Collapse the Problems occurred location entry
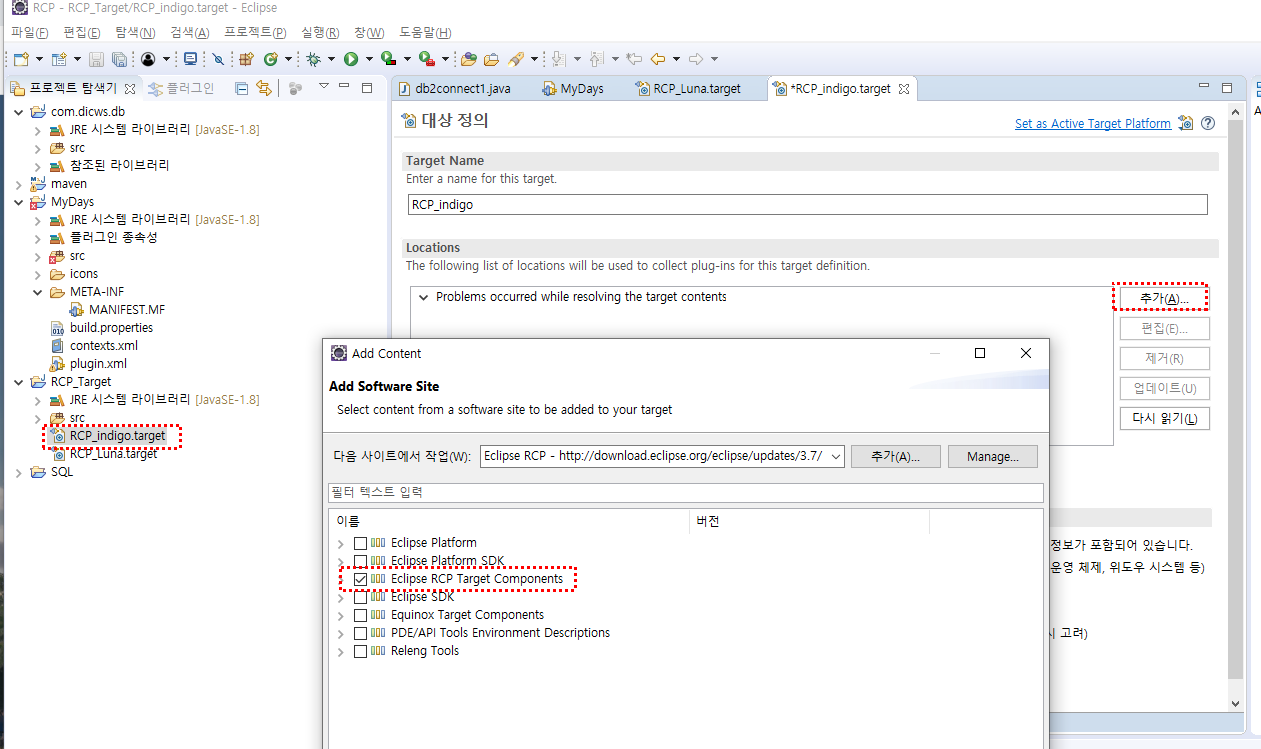This screenshot has height=749, width=1261. tap(424, 297)
